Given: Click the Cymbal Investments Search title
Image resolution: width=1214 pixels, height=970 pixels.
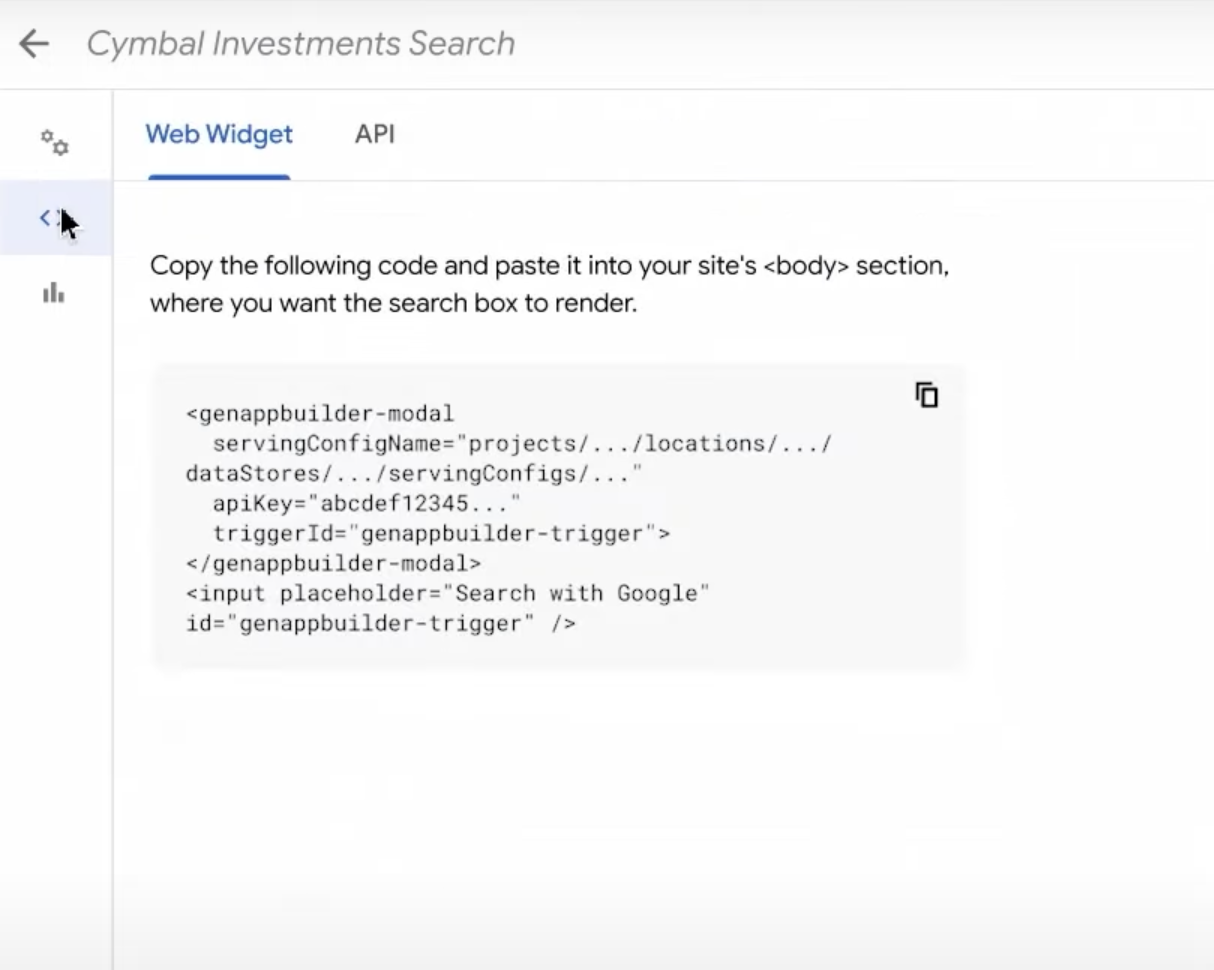Looking at the screenshot, I should point(301,43).
